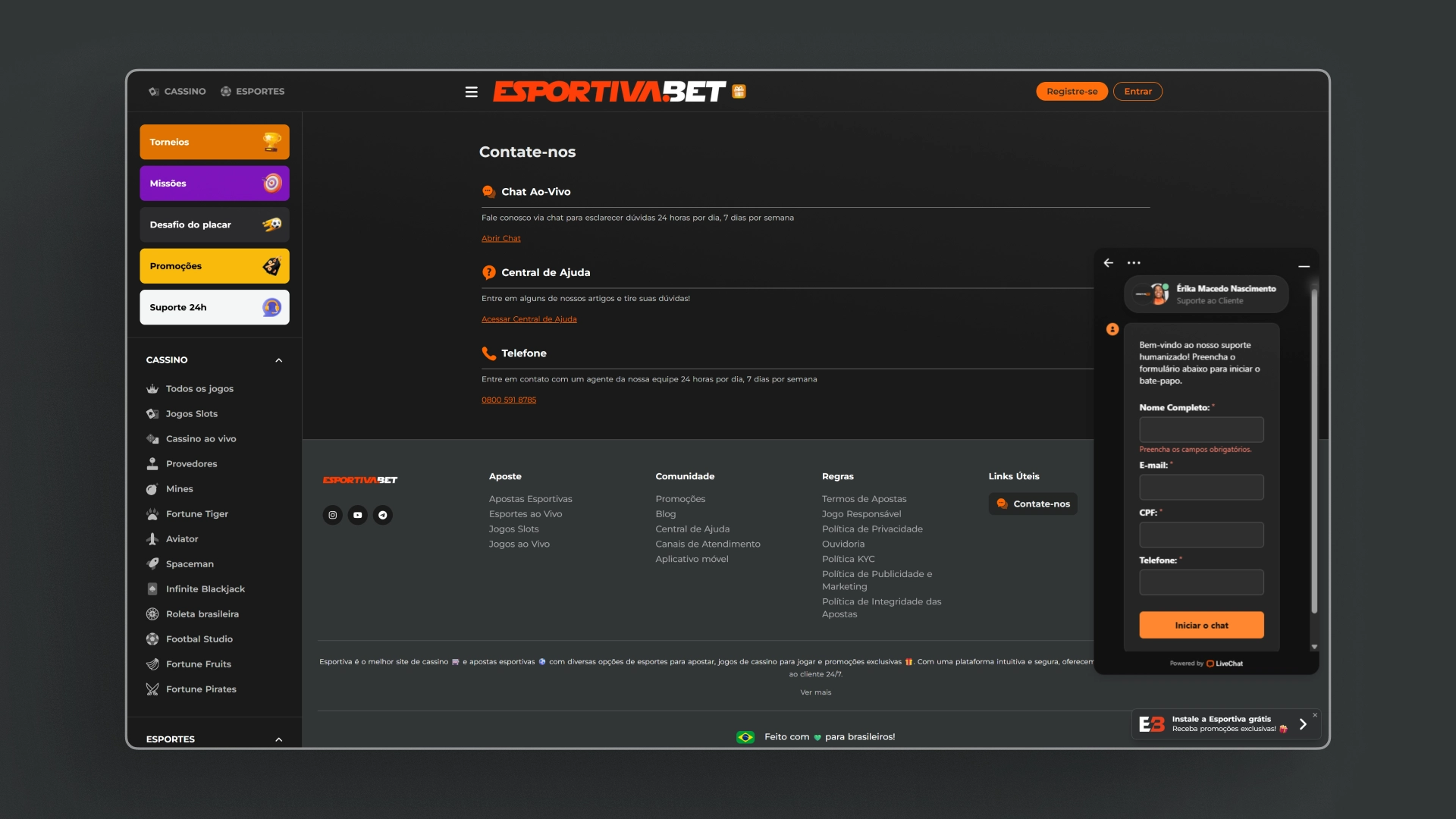Open Jogos Slots in sidebar

(191, 414)
